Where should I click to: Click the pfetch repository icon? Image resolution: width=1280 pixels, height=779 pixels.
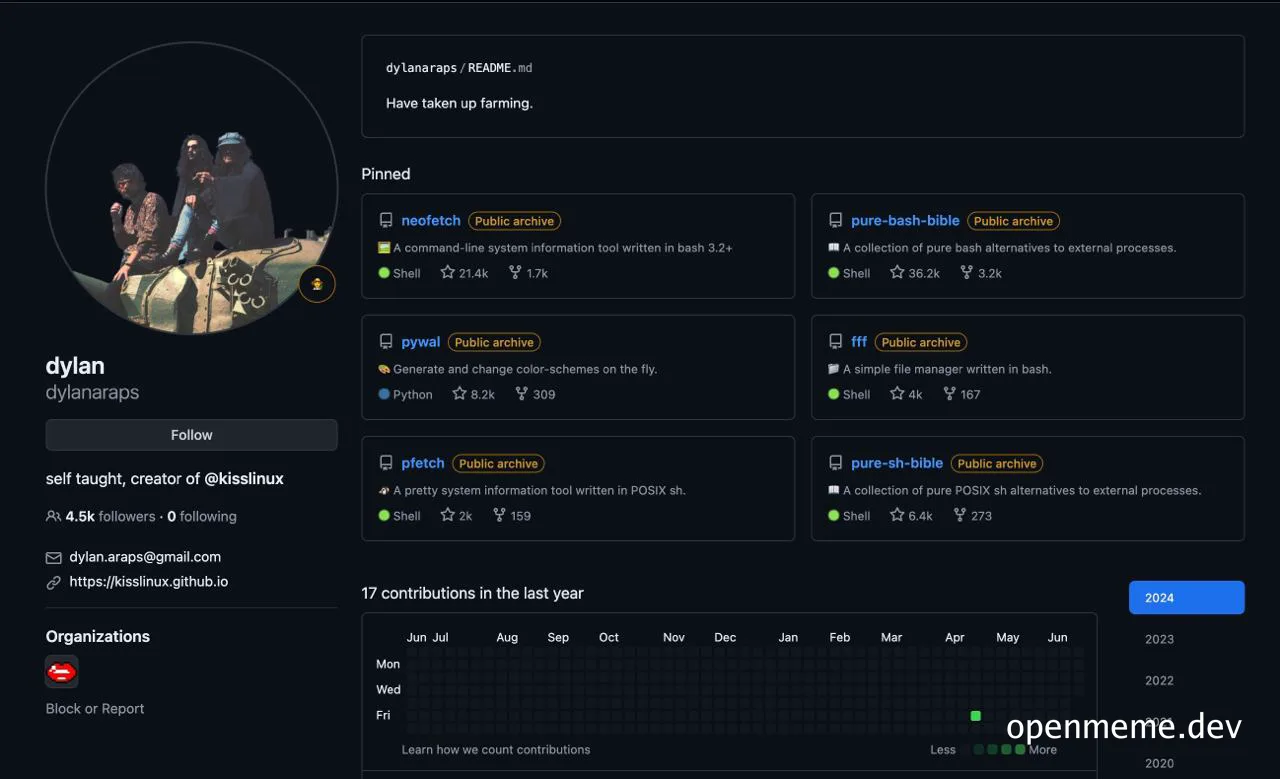click(x=386, y=463)
